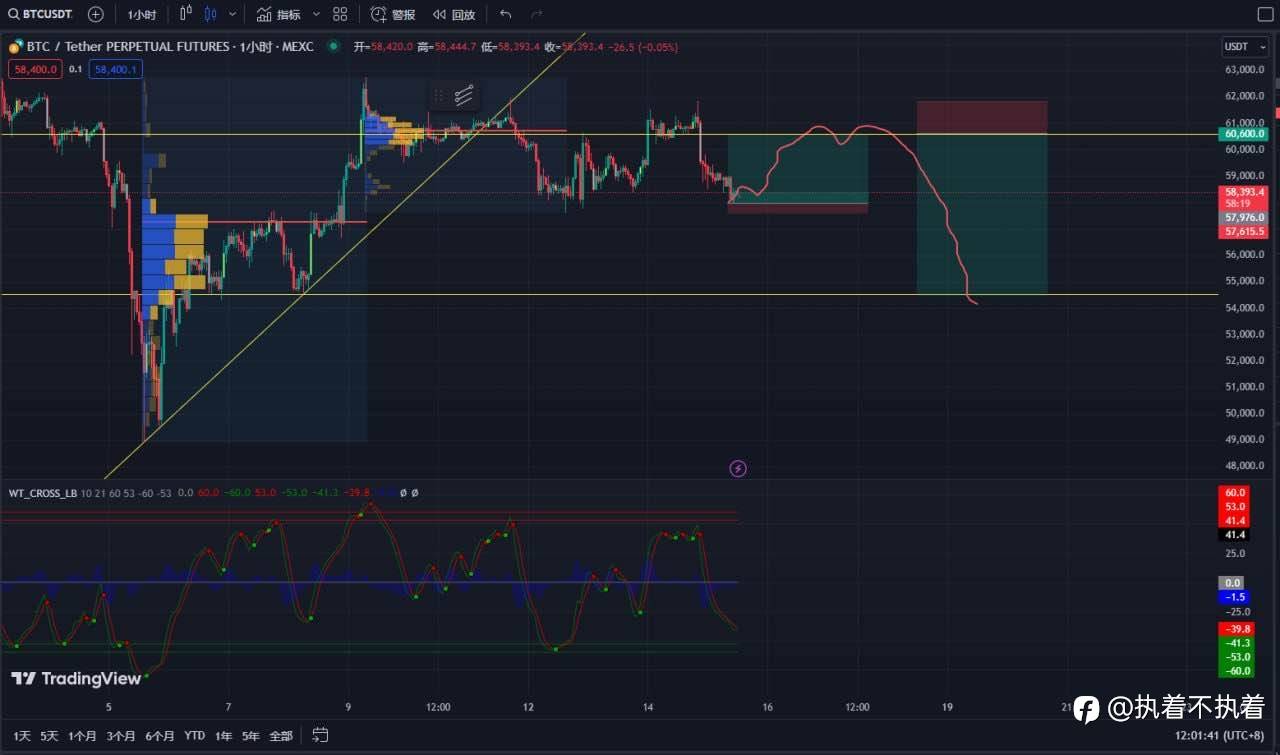Start bar replay with 回放 button
Image resolution: width=1280 pixels, height=755 pixels.
[454, 14]
